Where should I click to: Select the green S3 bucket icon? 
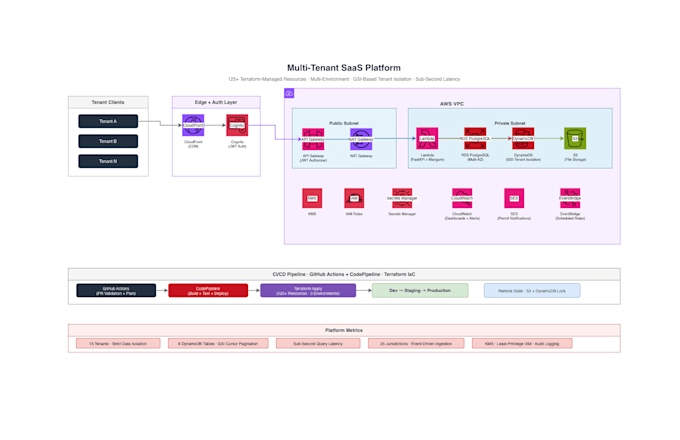coord(575,138)
